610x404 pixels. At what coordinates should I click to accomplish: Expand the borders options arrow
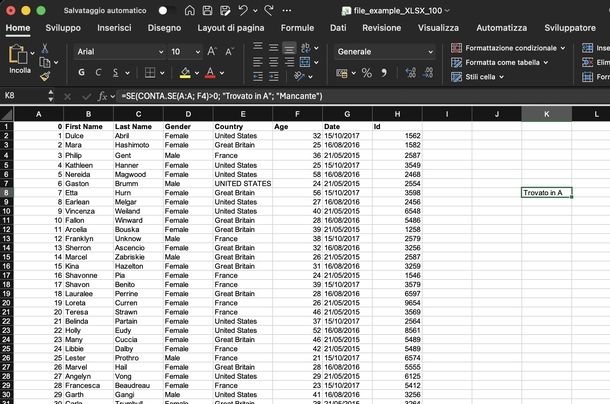162,73
